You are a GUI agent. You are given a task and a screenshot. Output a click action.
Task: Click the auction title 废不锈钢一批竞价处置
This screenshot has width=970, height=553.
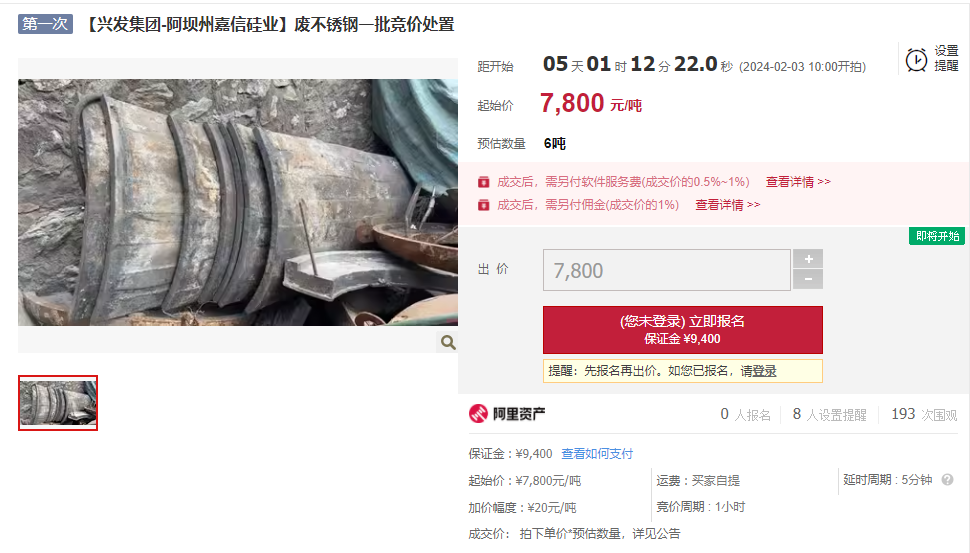[x=374, y=24]
